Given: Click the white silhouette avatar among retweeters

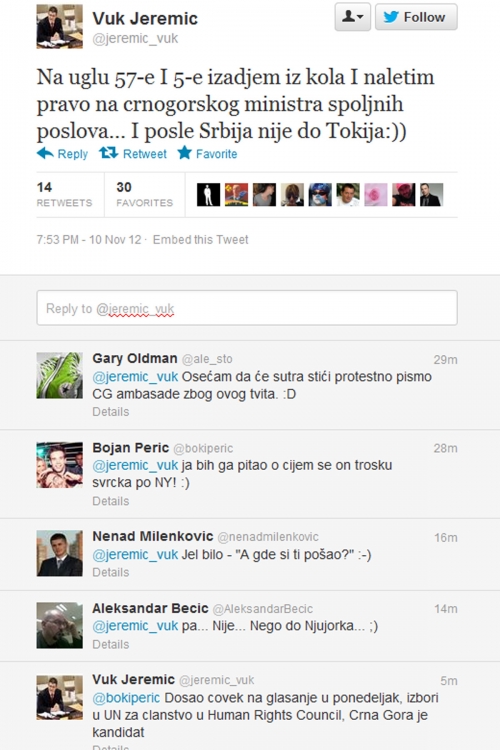Looking at the screenshot, I should coord(209,195).
